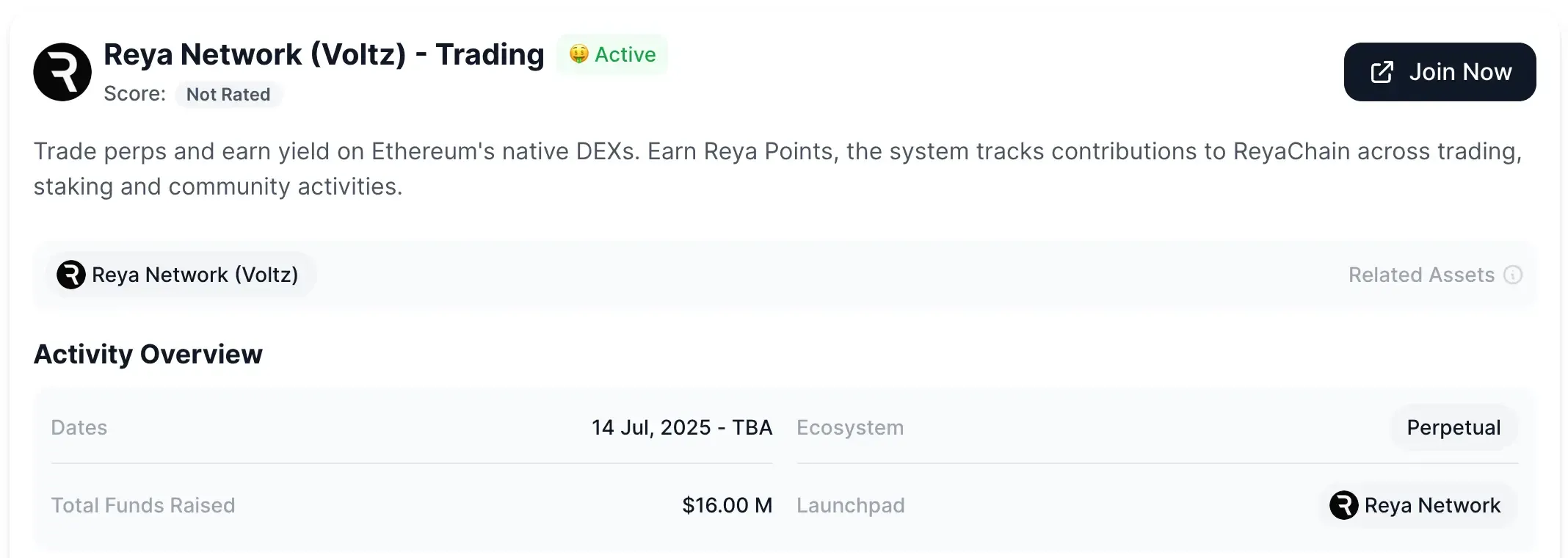Expand the Reya Network (Voltz) asset chip
The height and width of the screenshot is (558, 1568).
[181, 275]
